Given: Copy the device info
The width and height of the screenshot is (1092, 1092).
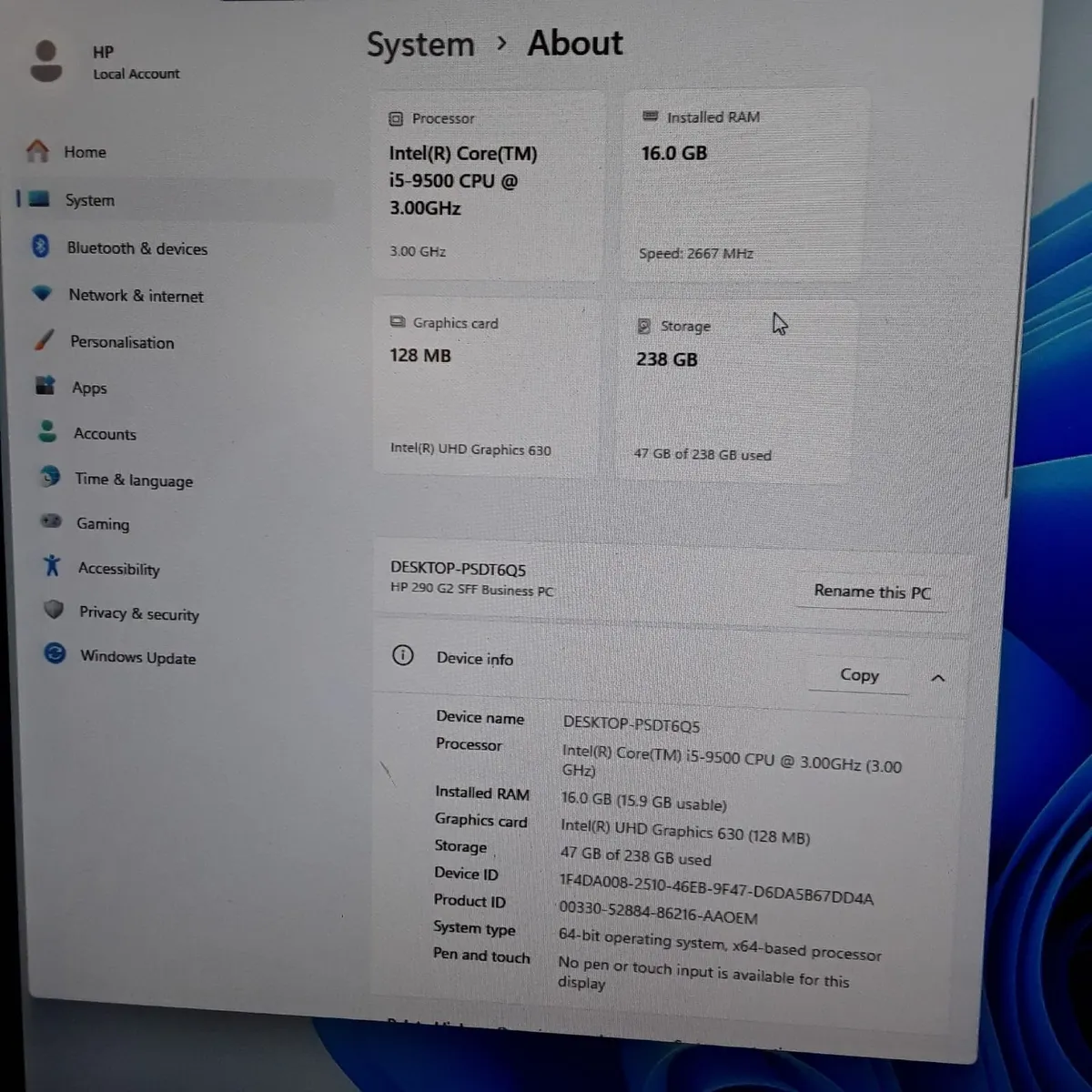Looking at the screenshot, I should [x=859, y=675].
